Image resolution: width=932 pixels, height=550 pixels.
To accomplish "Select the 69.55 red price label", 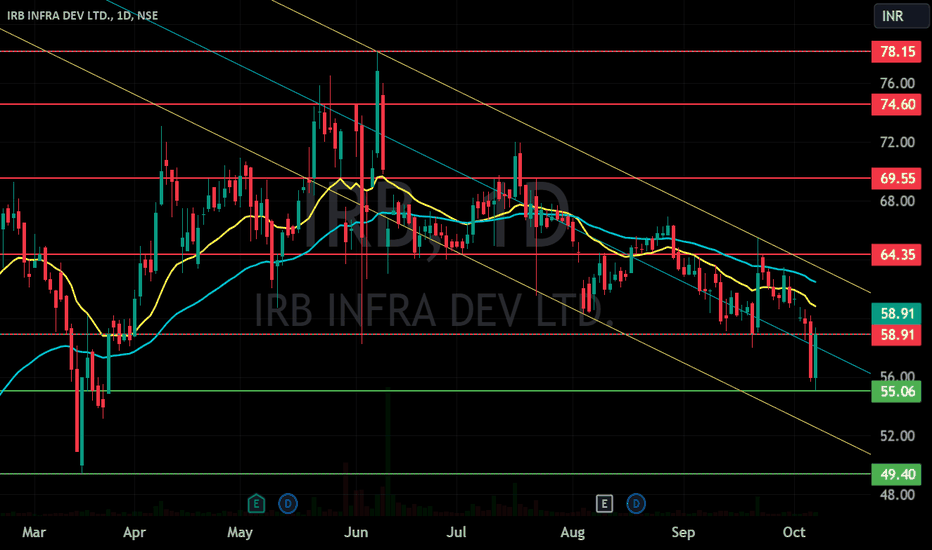I will tap(896, 178).
